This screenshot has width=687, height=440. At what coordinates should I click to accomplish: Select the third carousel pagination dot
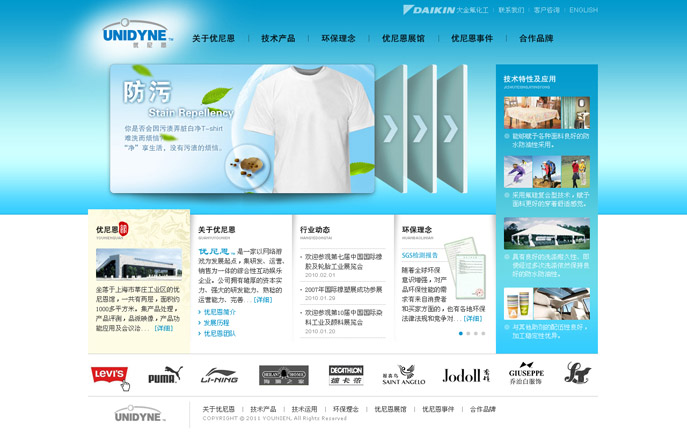476,334
